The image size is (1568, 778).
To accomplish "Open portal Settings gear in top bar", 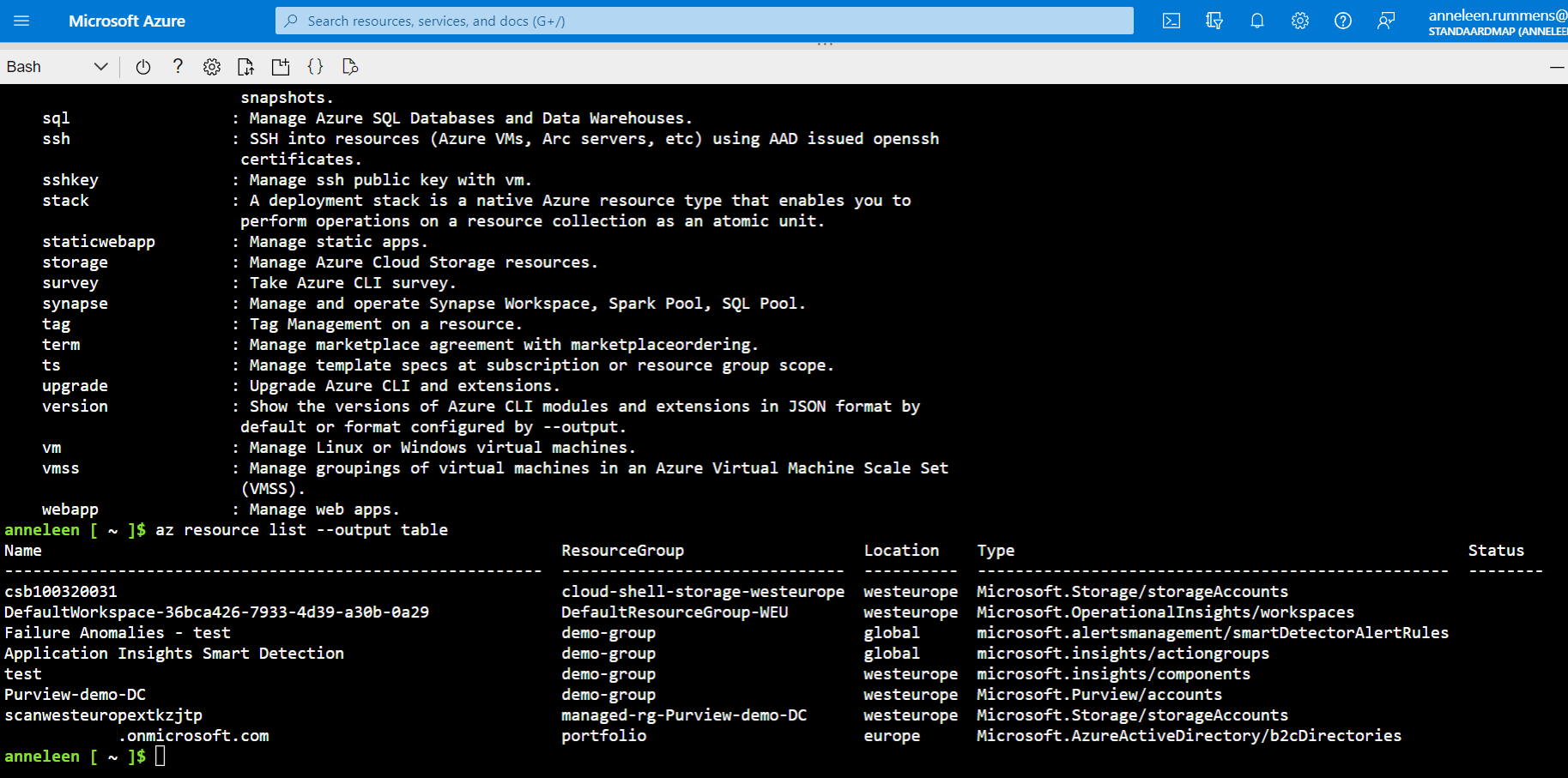I will click(x=1300, y=21).
